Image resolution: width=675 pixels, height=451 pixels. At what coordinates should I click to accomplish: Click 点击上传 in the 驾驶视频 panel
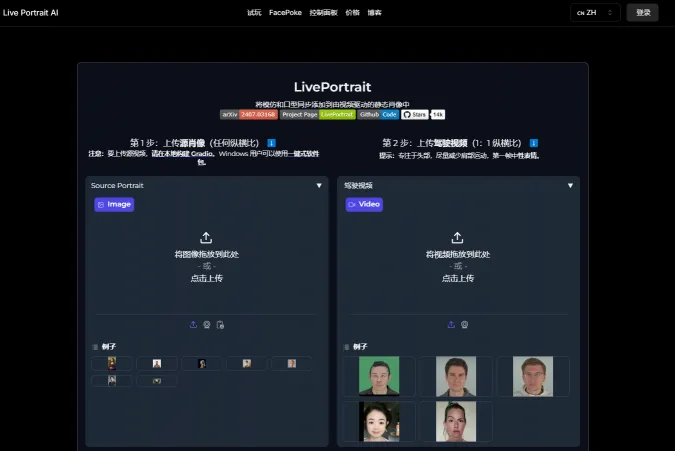(x=458, y=278)
